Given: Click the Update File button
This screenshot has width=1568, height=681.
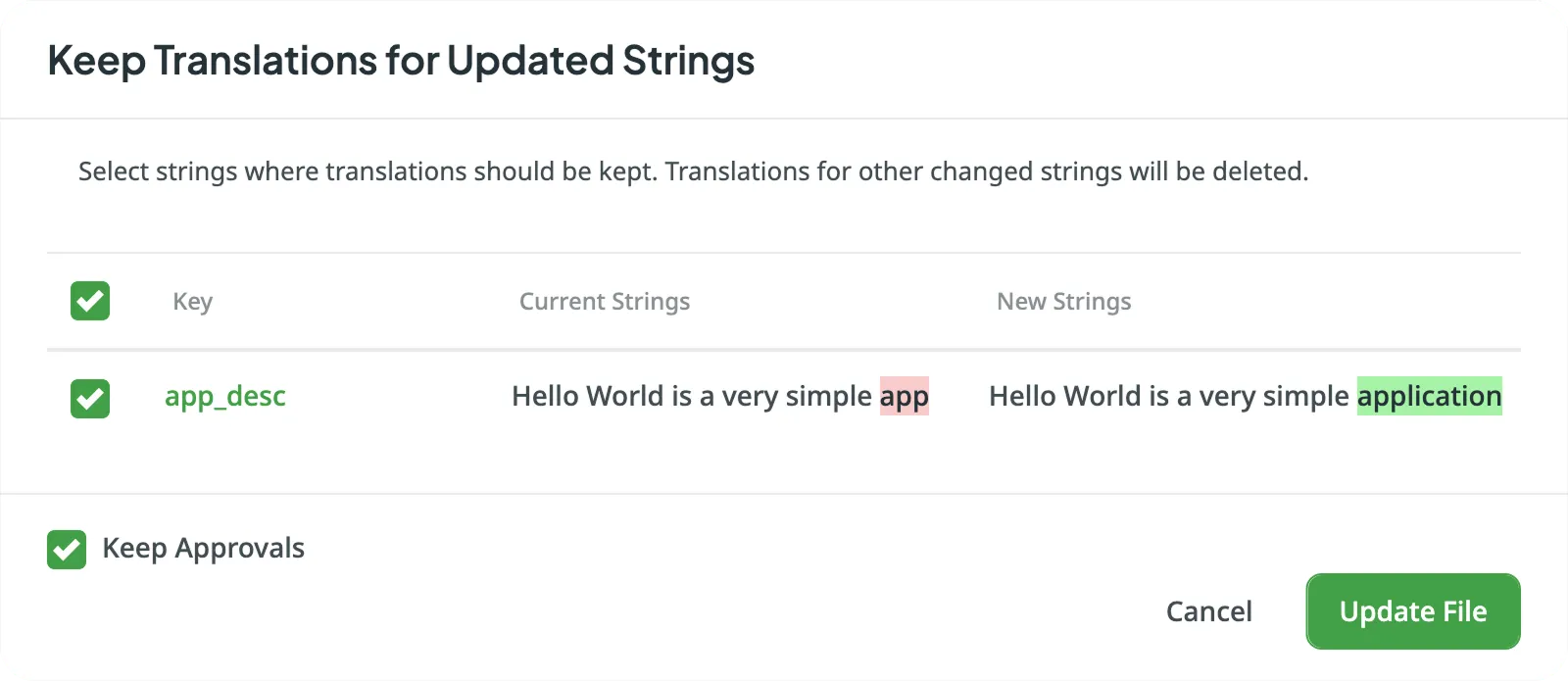Looking at the screenshot, I should [1412, 610].
